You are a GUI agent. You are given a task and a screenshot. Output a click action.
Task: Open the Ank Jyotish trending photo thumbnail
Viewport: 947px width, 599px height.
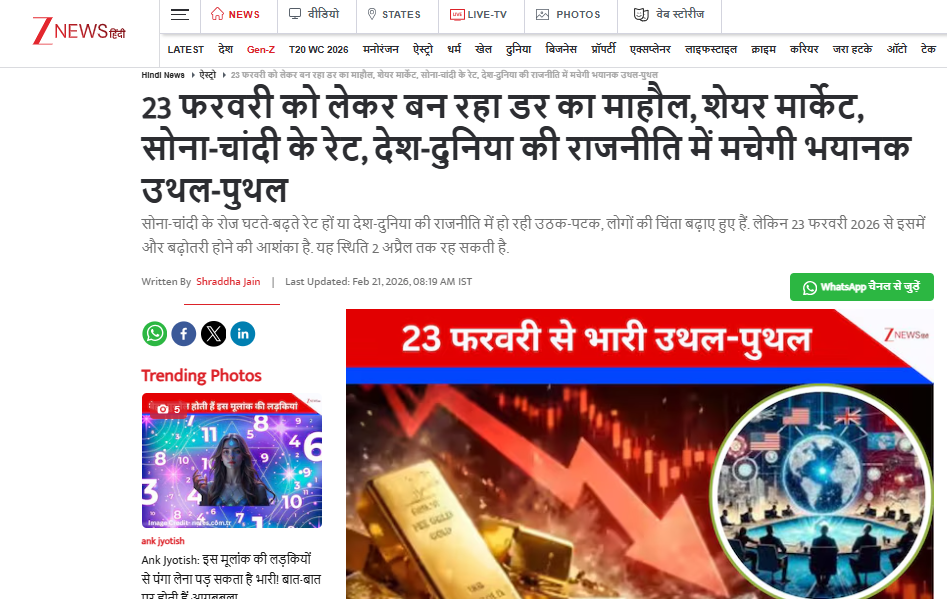[232, 461]
